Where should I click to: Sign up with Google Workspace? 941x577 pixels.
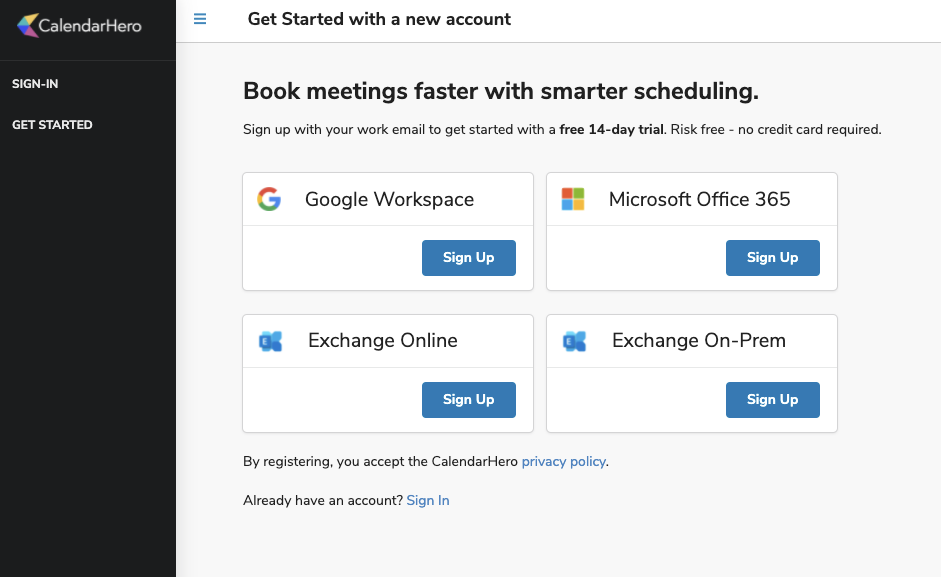(469, 258)
